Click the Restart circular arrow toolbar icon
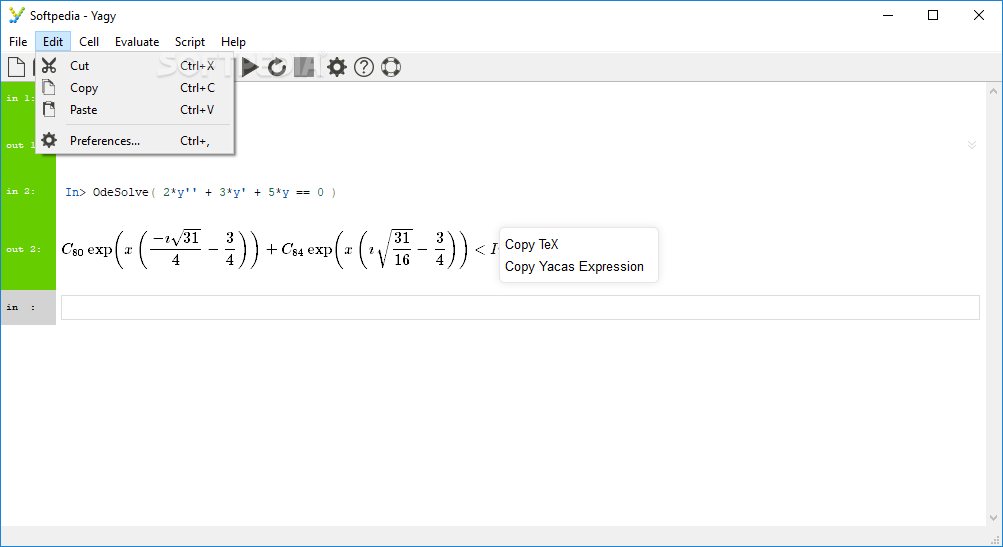 click(276, 67)
